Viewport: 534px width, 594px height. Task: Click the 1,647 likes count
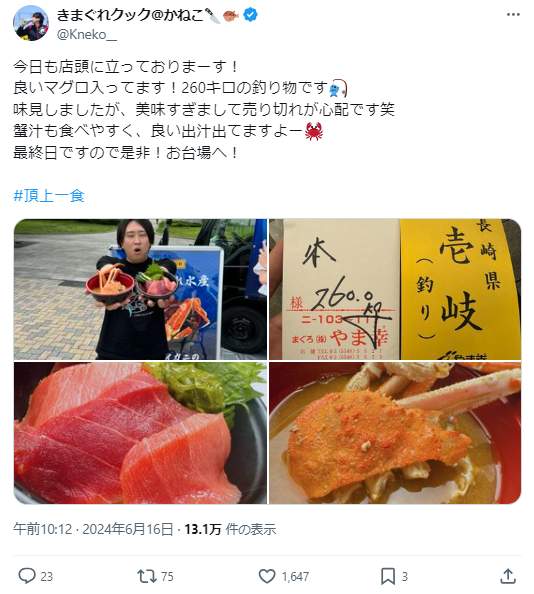[x=295, y=577]
